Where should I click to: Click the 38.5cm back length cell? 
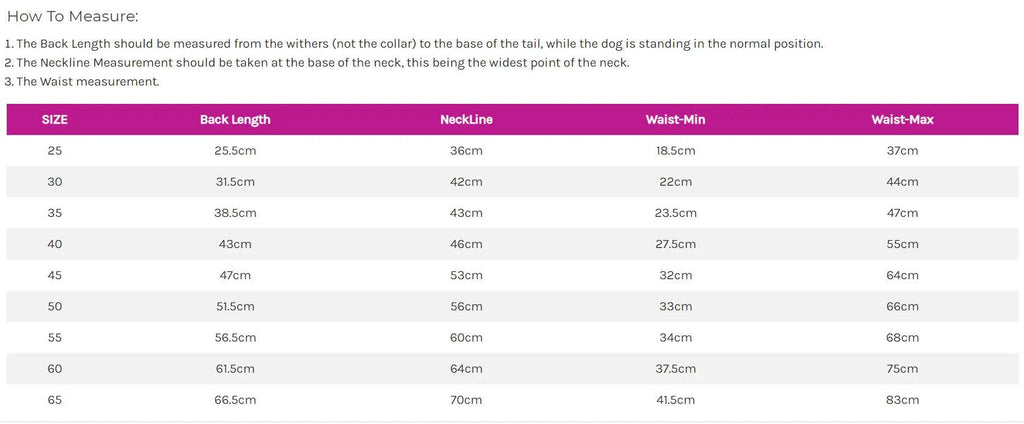point(235,213)
